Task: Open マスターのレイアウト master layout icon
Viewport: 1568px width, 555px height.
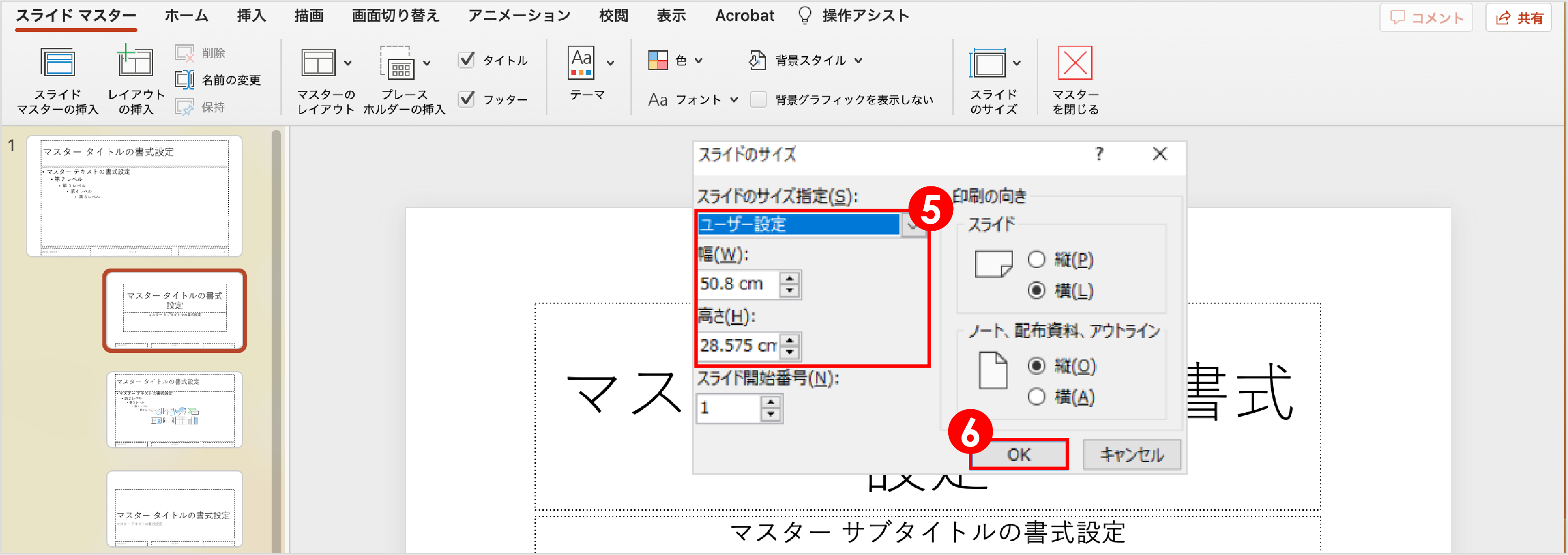Action: click(x=318, y=63)
